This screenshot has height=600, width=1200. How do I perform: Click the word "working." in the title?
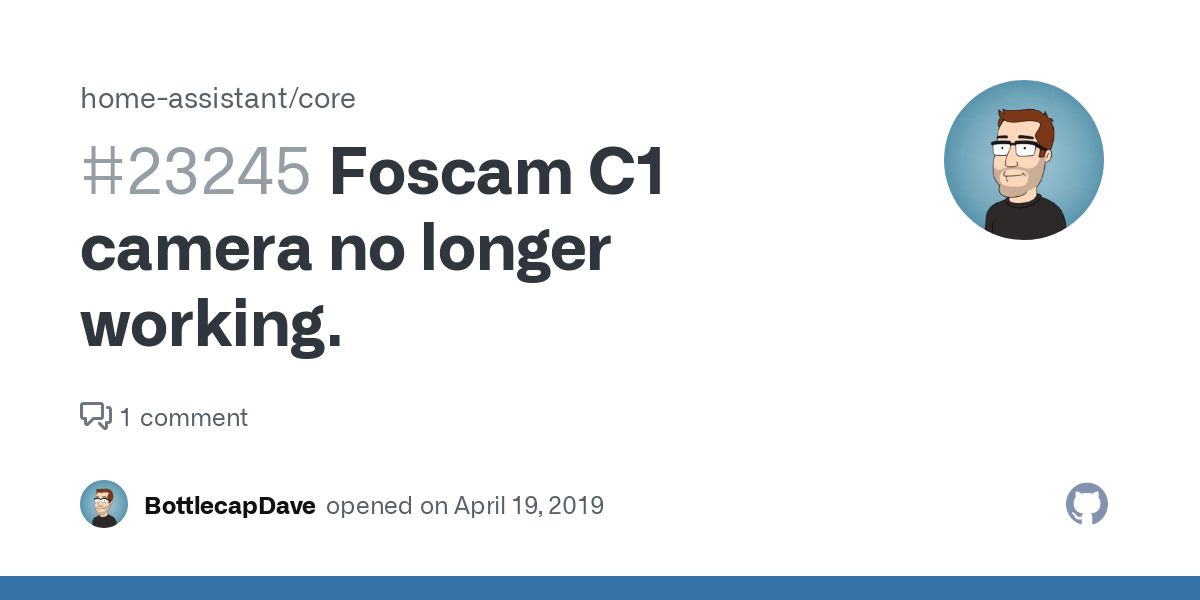pos(211,326)
